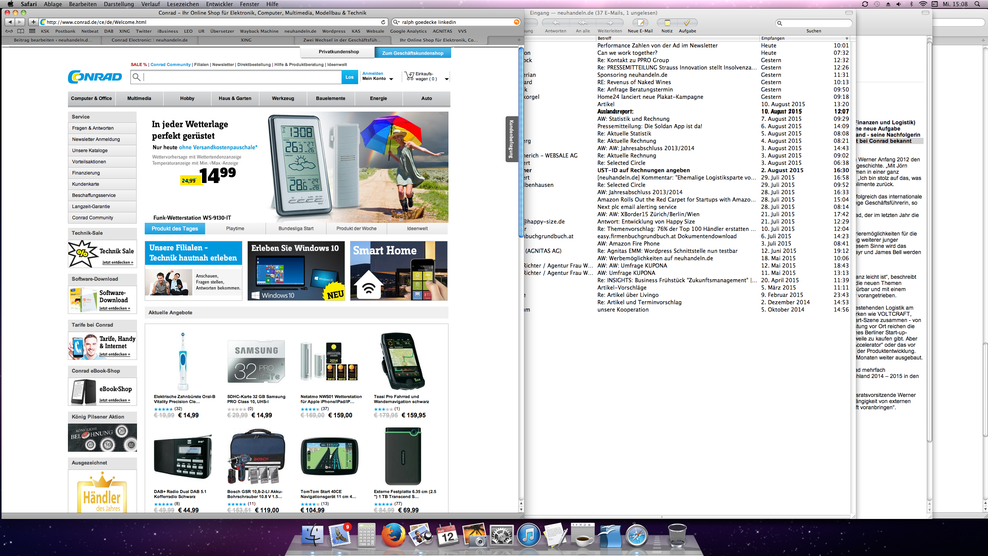Reload the Conrad page in Safari
The image size is (988, 556).
pyautogui.click(x=382, y=22)
